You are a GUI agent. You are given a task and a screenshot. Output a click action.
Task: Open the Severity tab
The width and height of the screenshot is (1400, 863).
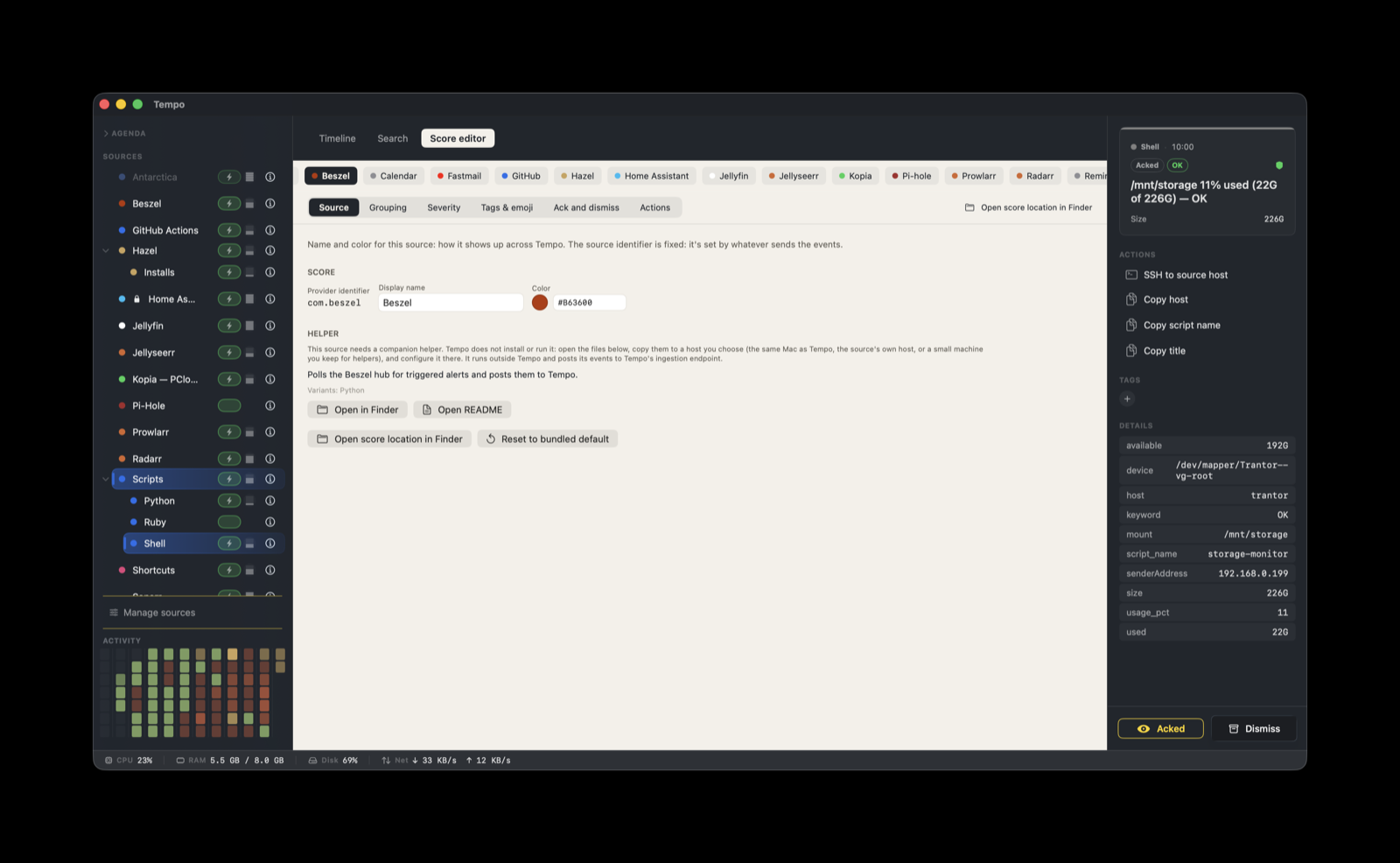click(444, 207)
